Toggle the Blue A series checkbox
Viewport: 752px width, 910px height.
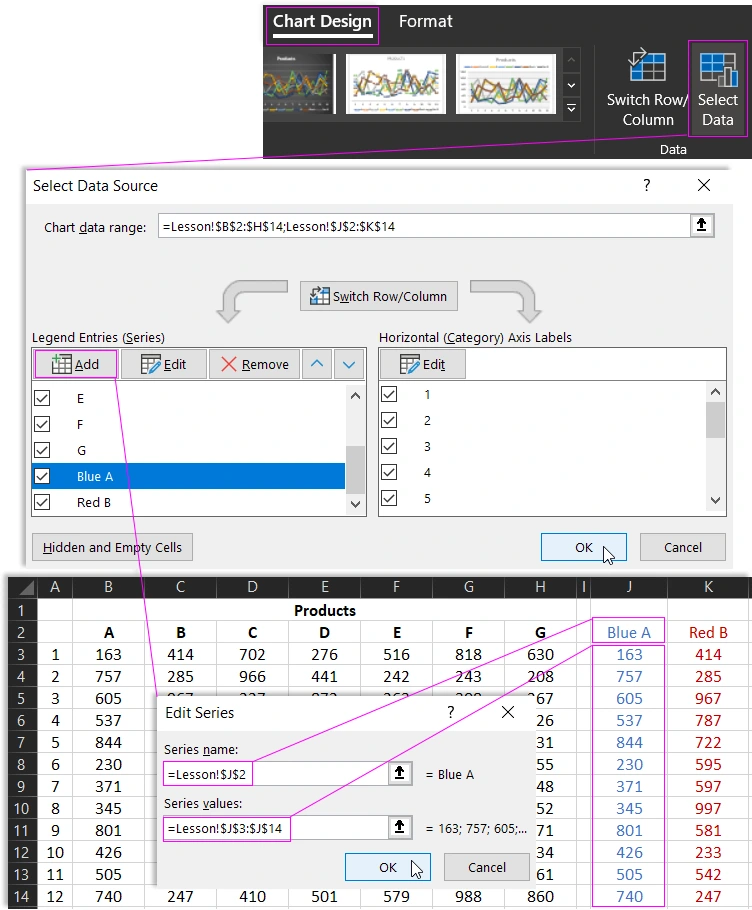(42, 476)
